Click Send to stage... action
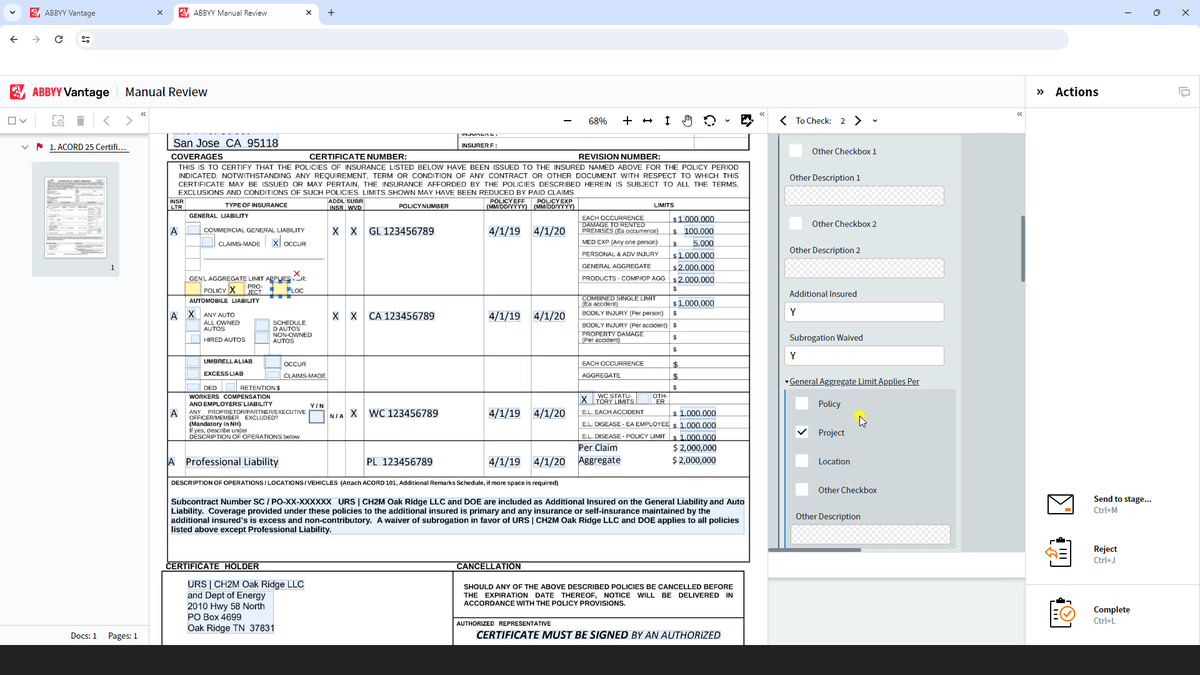Viewport: 1200px width, 675px height. click(x=1122, y=499)
